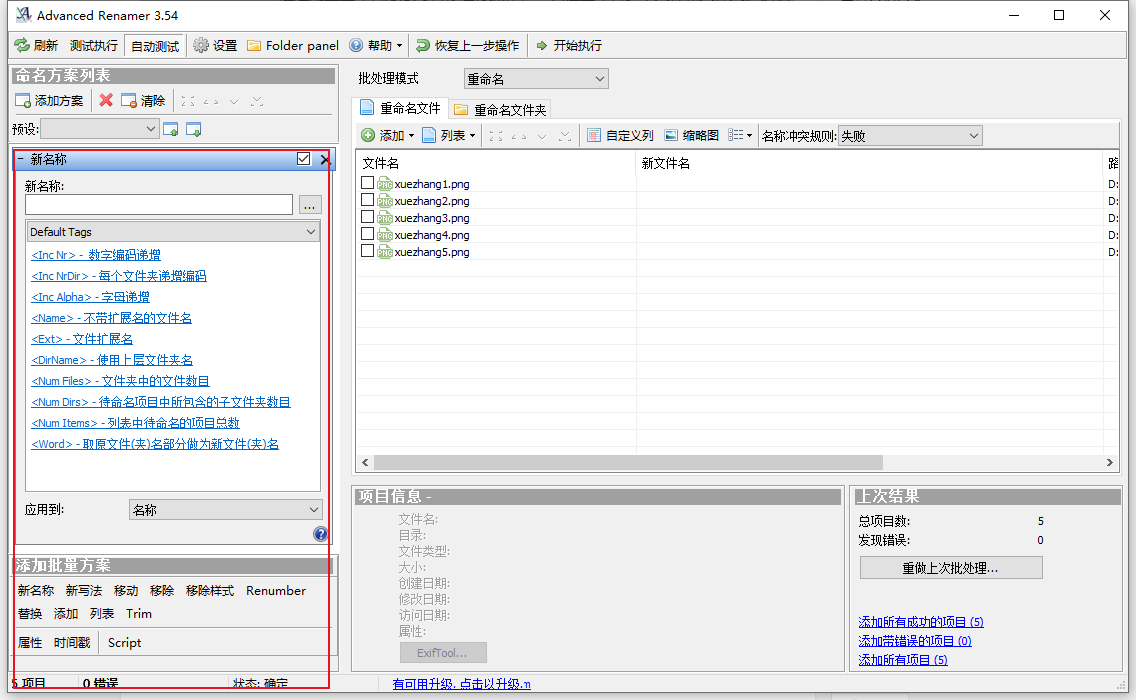Viewport: 1136px width, 700px height.
Task: Close the 新名称 method panel
Action: click(325, 159)
